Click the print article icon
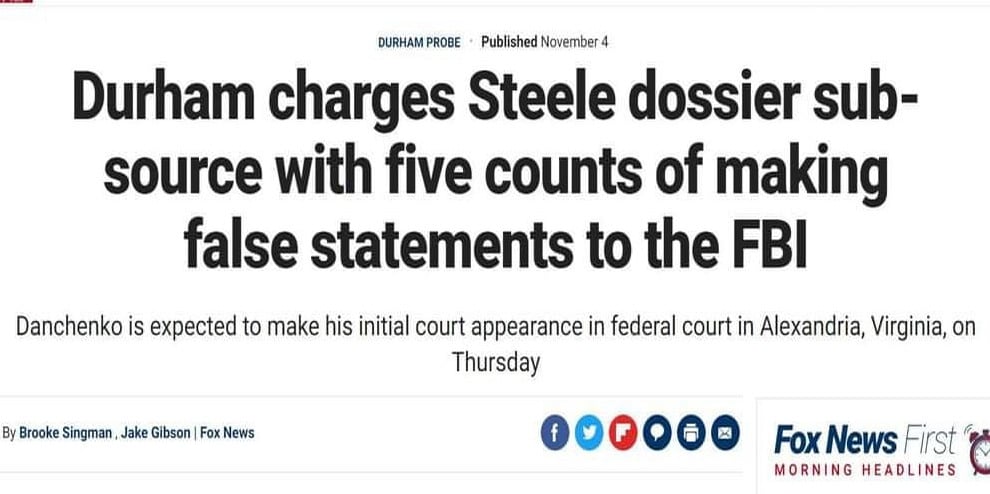Screen dimensions: 990x494 pos(691,433)
